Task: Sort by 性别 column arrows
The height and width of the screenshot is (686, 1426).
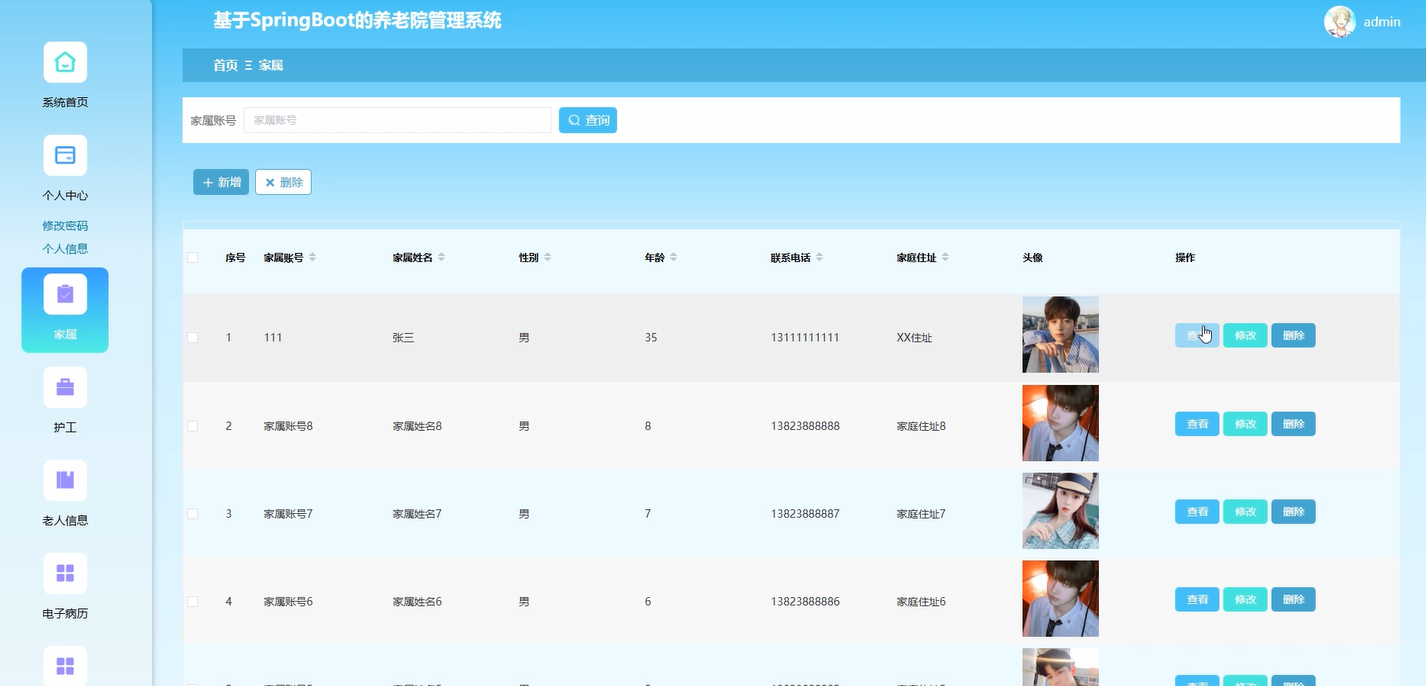Action: [547, 258]
